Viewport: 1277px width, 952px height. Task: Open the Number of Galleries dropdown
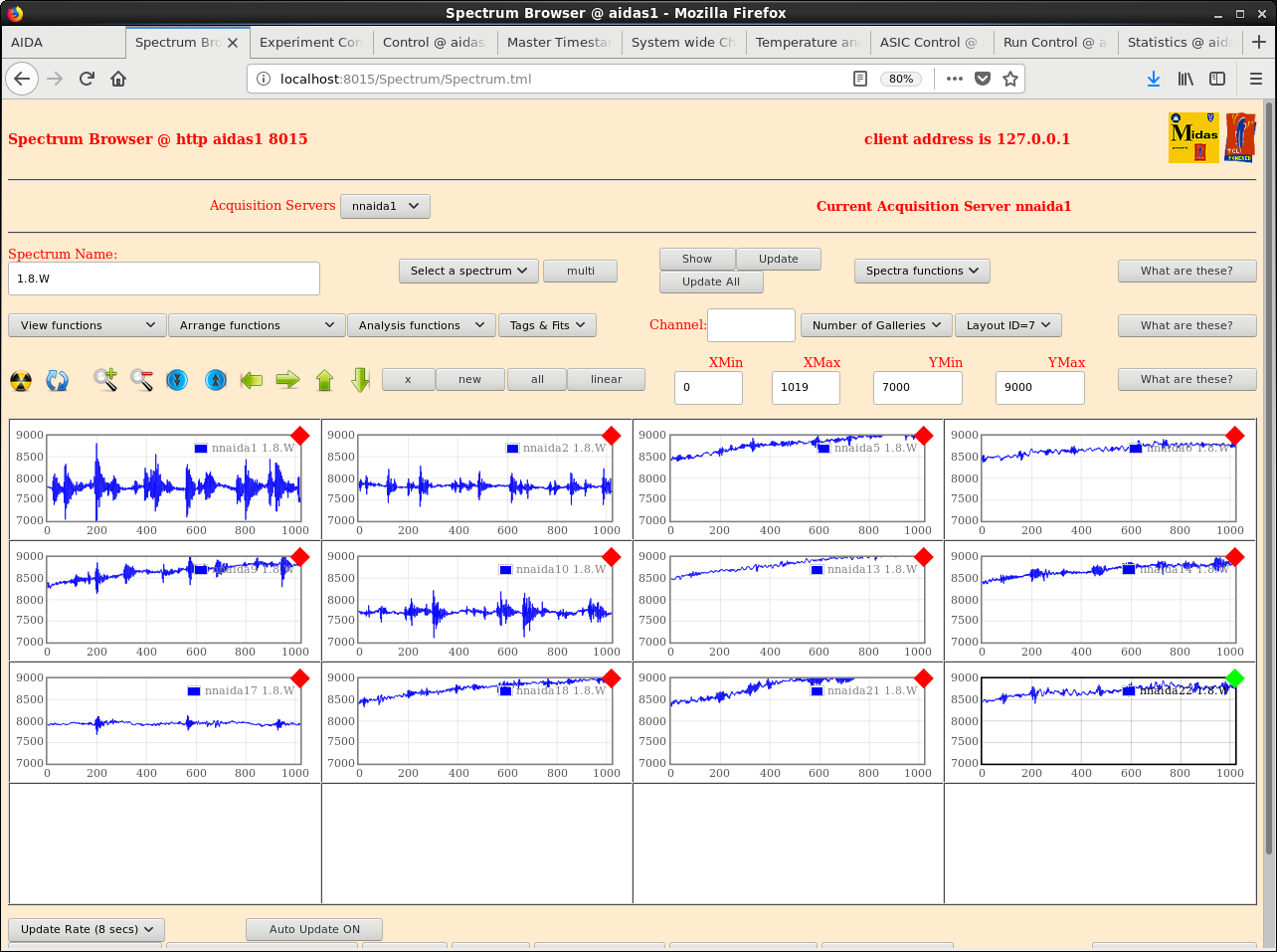coord(875,325)
